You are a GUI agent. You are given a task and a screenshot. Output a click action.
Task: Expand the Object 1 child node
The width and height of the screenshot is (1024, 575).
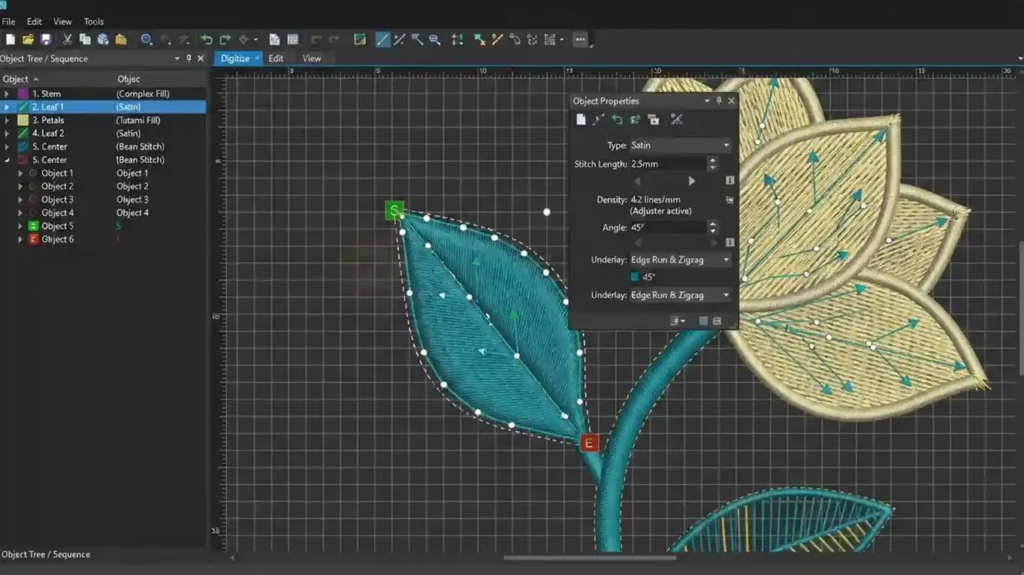click(x=20, y=173)
